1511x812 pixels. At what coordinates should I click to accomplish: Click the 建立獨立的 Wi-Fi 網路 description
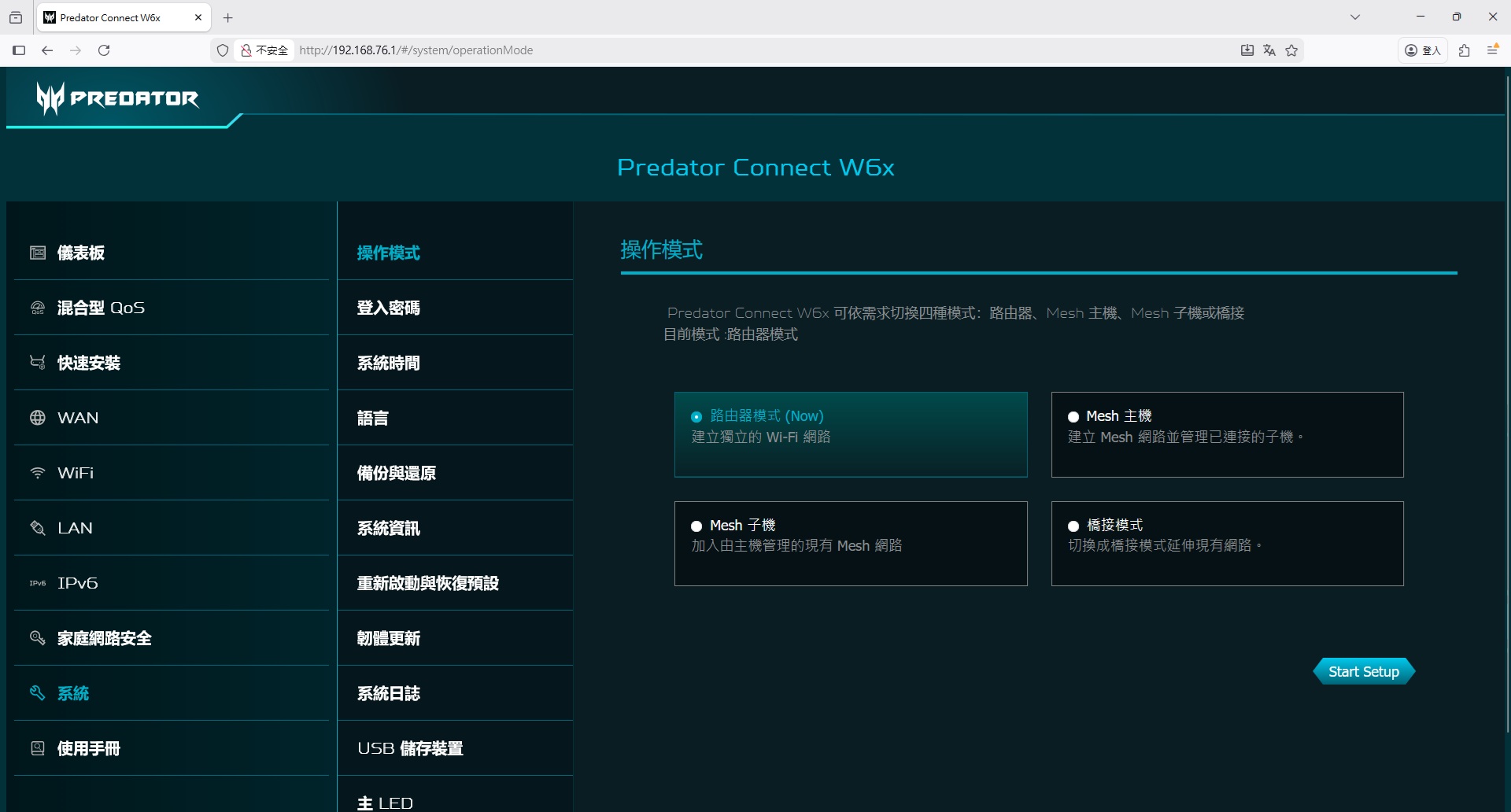click(x=761, y=437)
